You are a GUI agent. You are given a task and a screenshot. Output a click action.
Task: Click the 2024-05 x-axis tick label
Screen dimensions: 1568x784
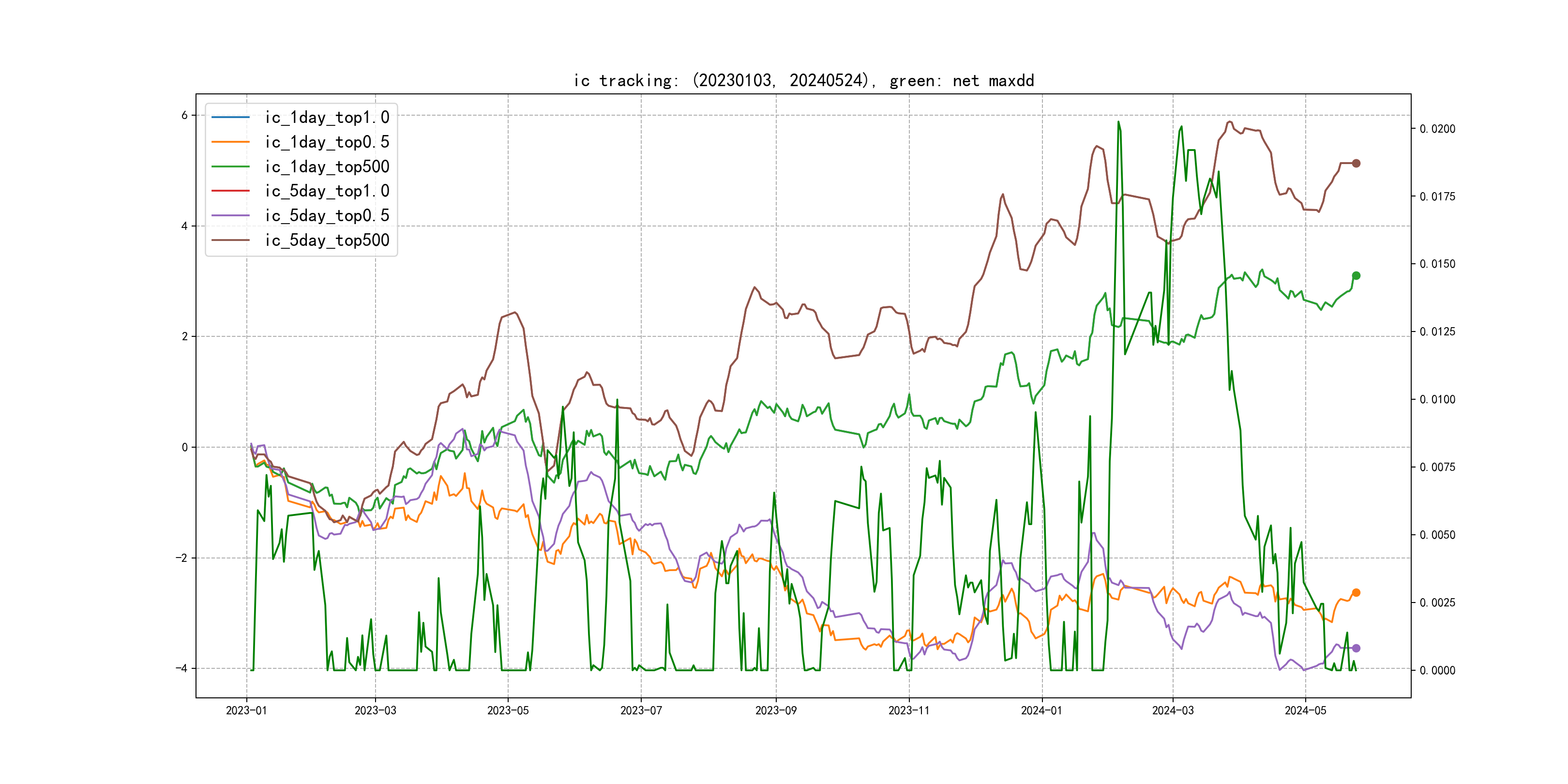click(1305, 710)
